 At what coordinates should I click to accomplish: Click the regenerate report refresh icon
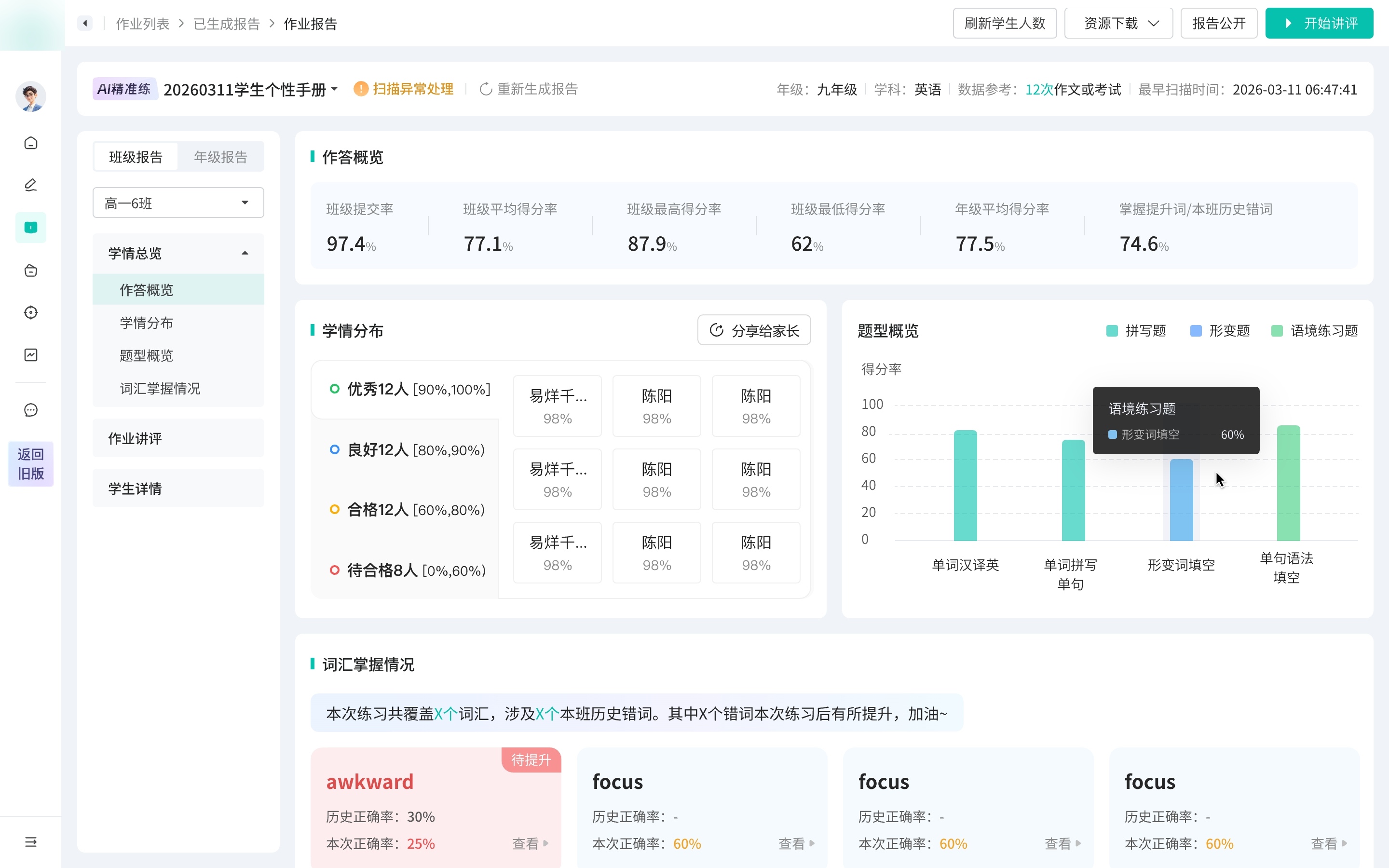click(486, 89)
